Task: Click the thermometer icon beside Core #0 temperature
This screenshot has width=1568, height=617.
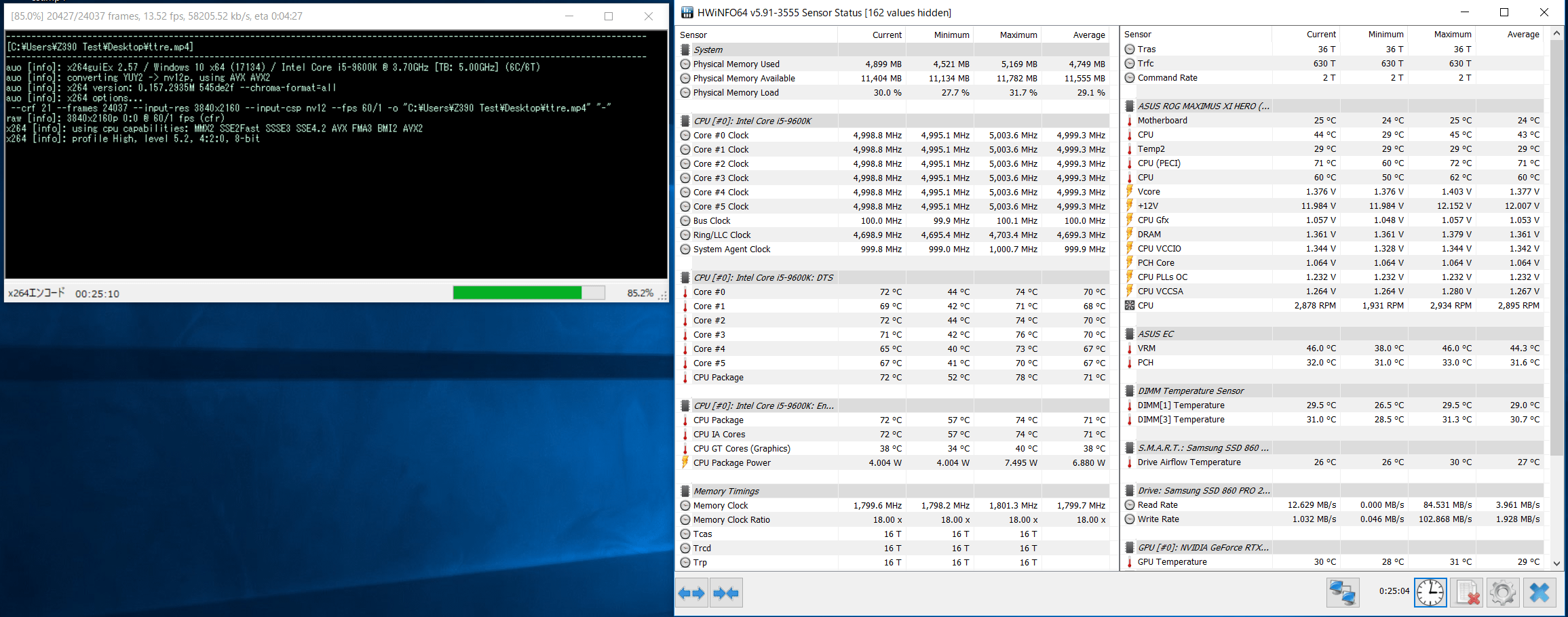Action: click(x=685, y=292)
